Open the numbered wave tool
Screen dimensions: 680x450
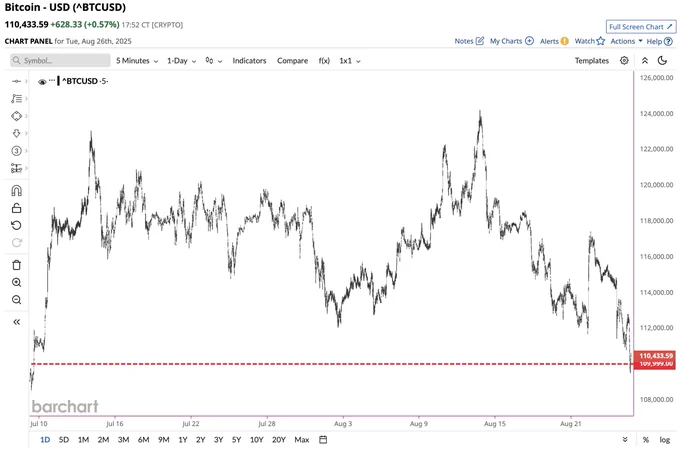[x=16, y=151]
